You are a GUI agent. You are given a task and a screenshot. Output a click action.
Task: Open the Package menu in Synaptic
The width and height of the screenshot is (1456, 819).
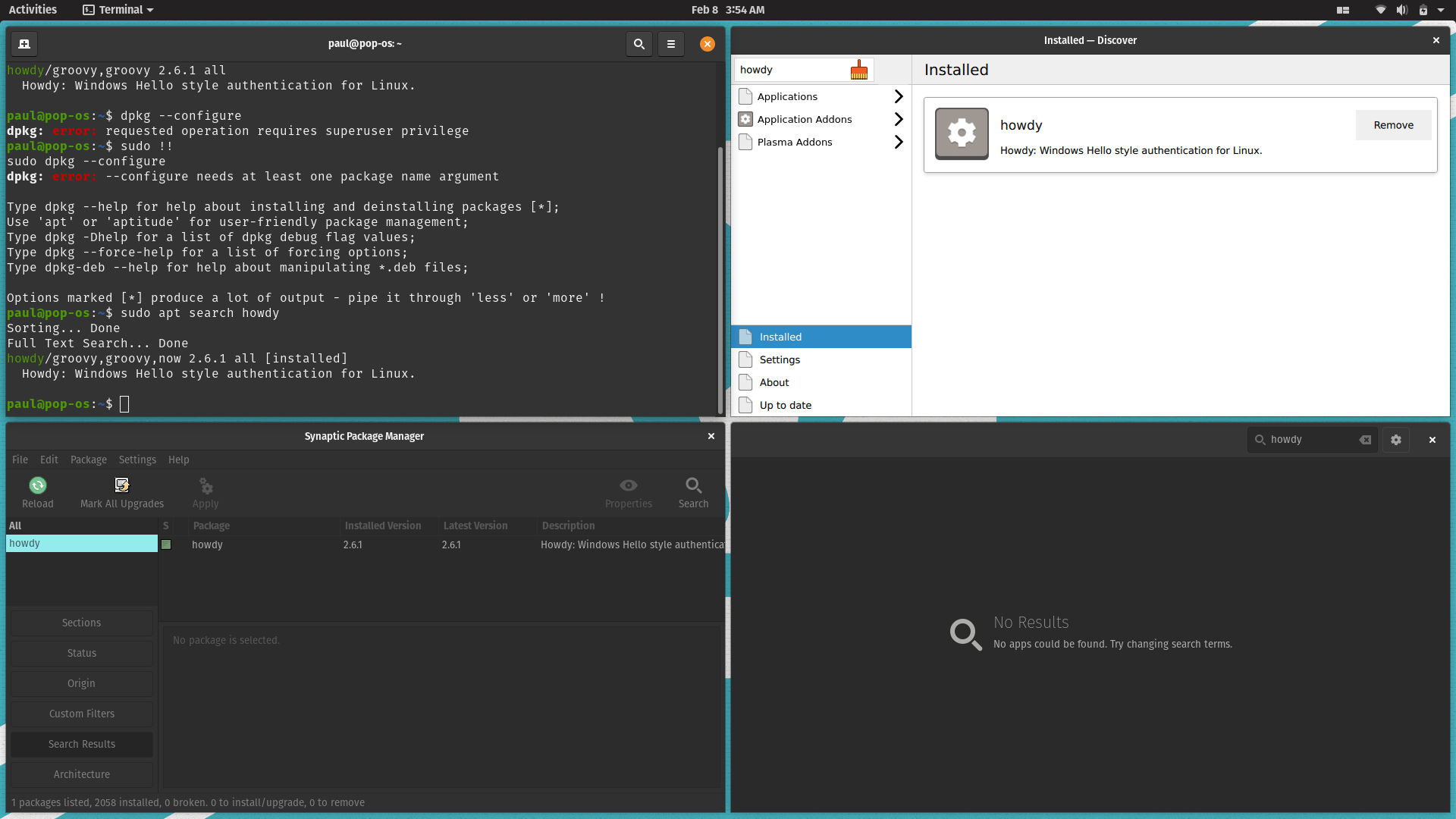88,460
